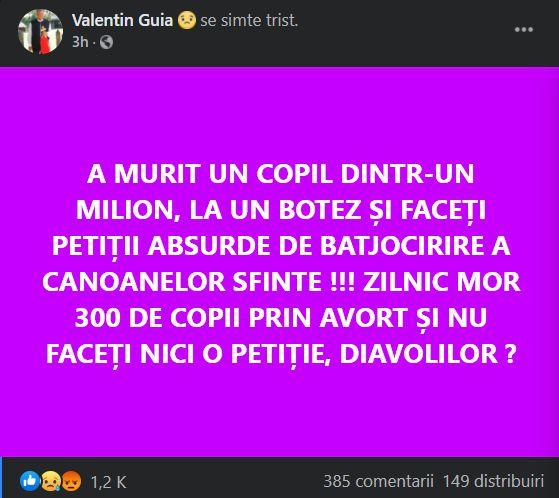
Task: Click the 'se simte trist' feeling text
Action: click(248, 20)
